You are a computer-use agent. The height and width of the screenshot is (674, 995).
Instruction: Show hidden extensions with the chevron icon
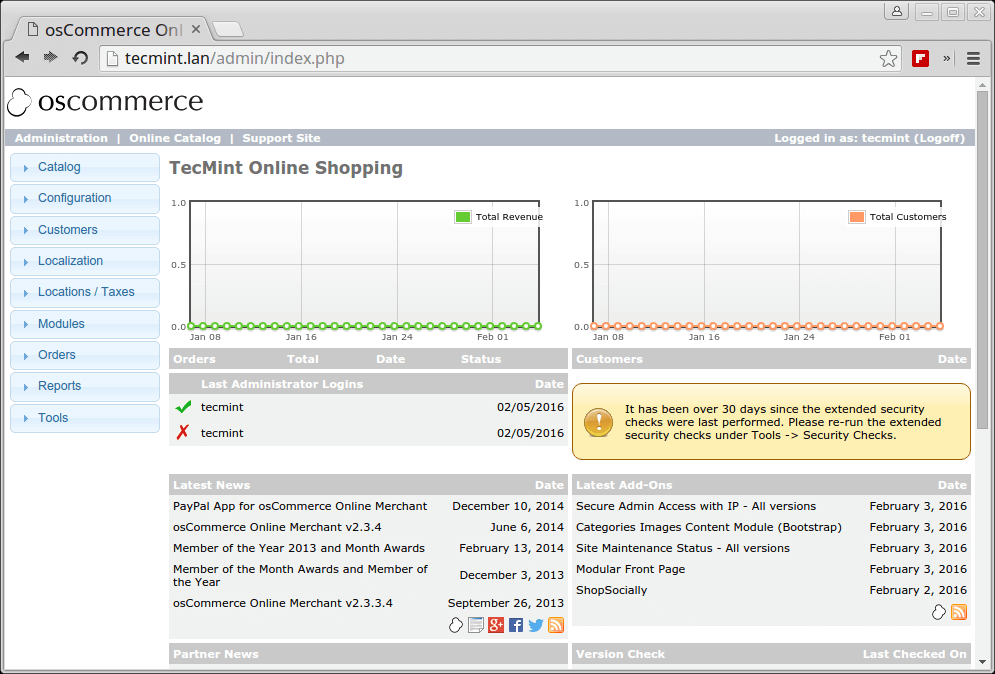[947, 58]
